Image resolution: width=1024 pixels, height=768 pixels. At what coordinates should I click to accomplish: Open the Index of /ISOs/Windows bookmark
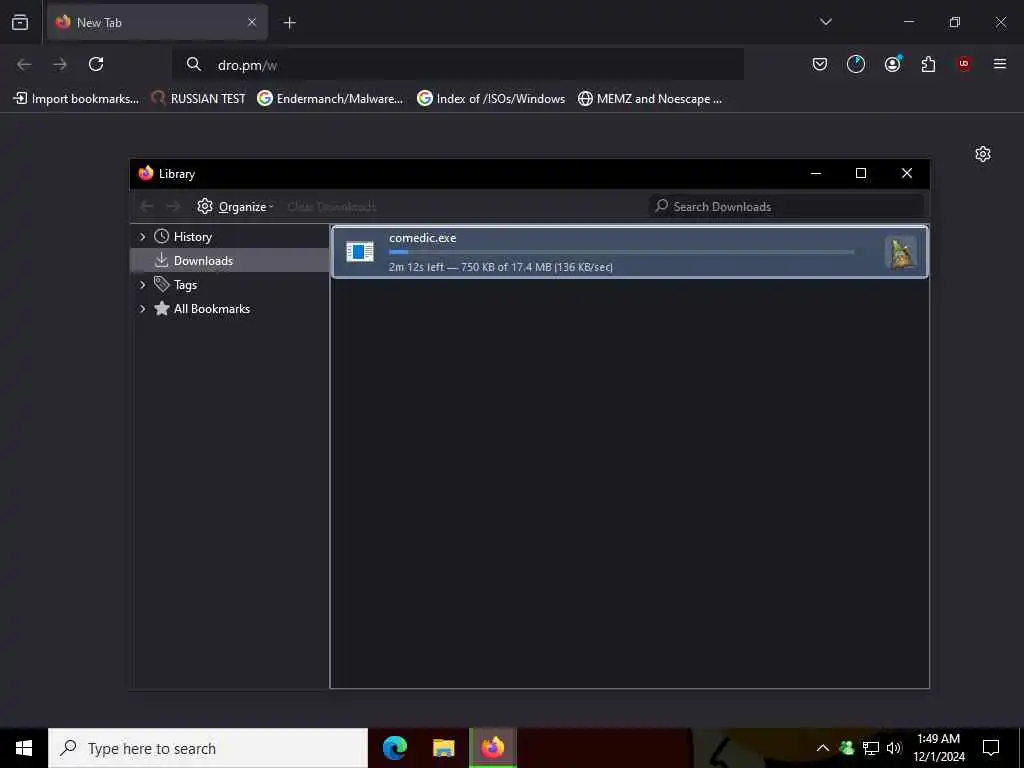click(491, 99)
